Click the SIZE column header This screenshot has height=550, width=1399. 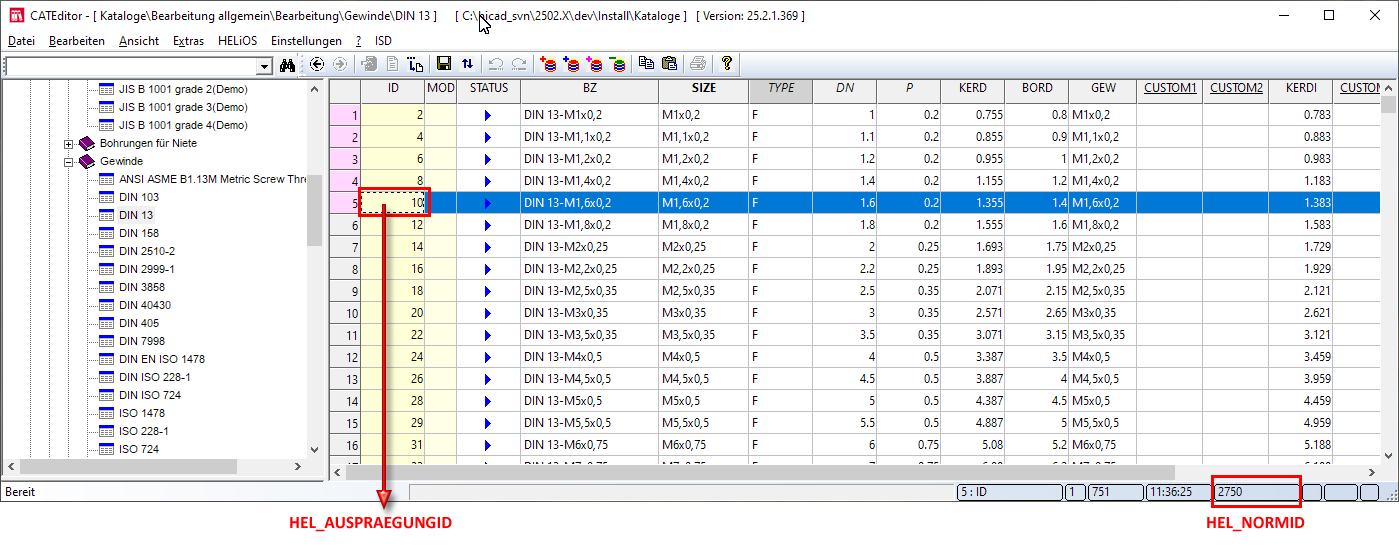coord(703,88)
